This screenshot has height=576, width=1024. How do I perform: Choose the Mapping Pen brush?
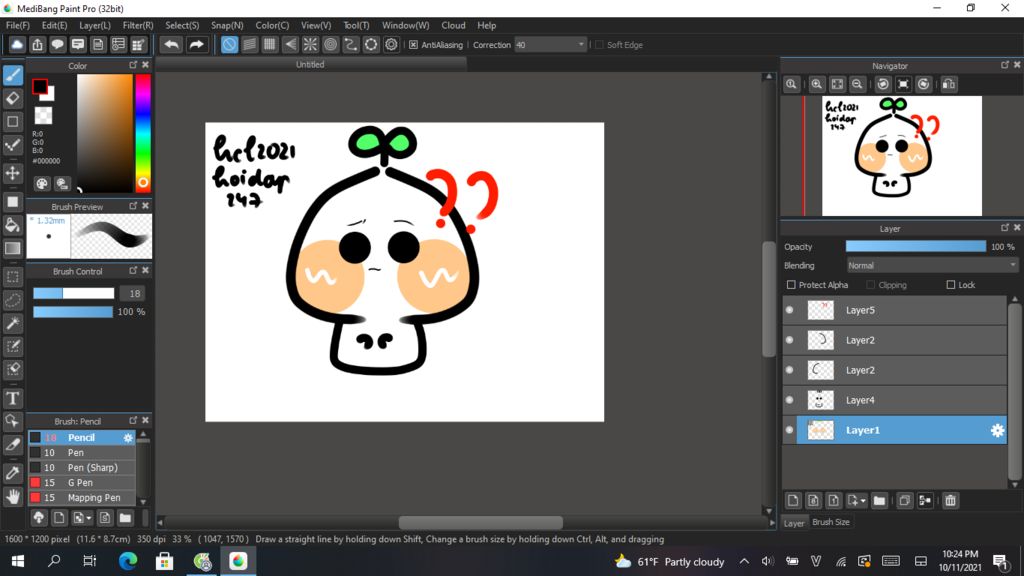[x=82, y=498]
